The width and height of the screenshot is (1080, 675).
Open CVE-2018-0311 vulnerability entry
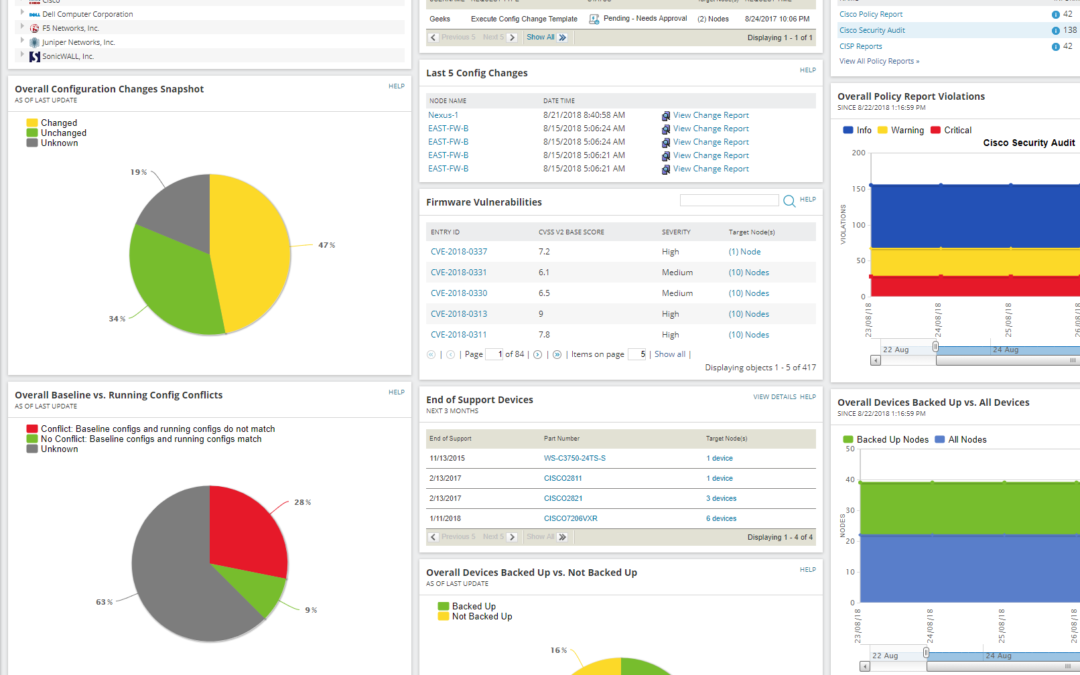[x=459, y=335]
